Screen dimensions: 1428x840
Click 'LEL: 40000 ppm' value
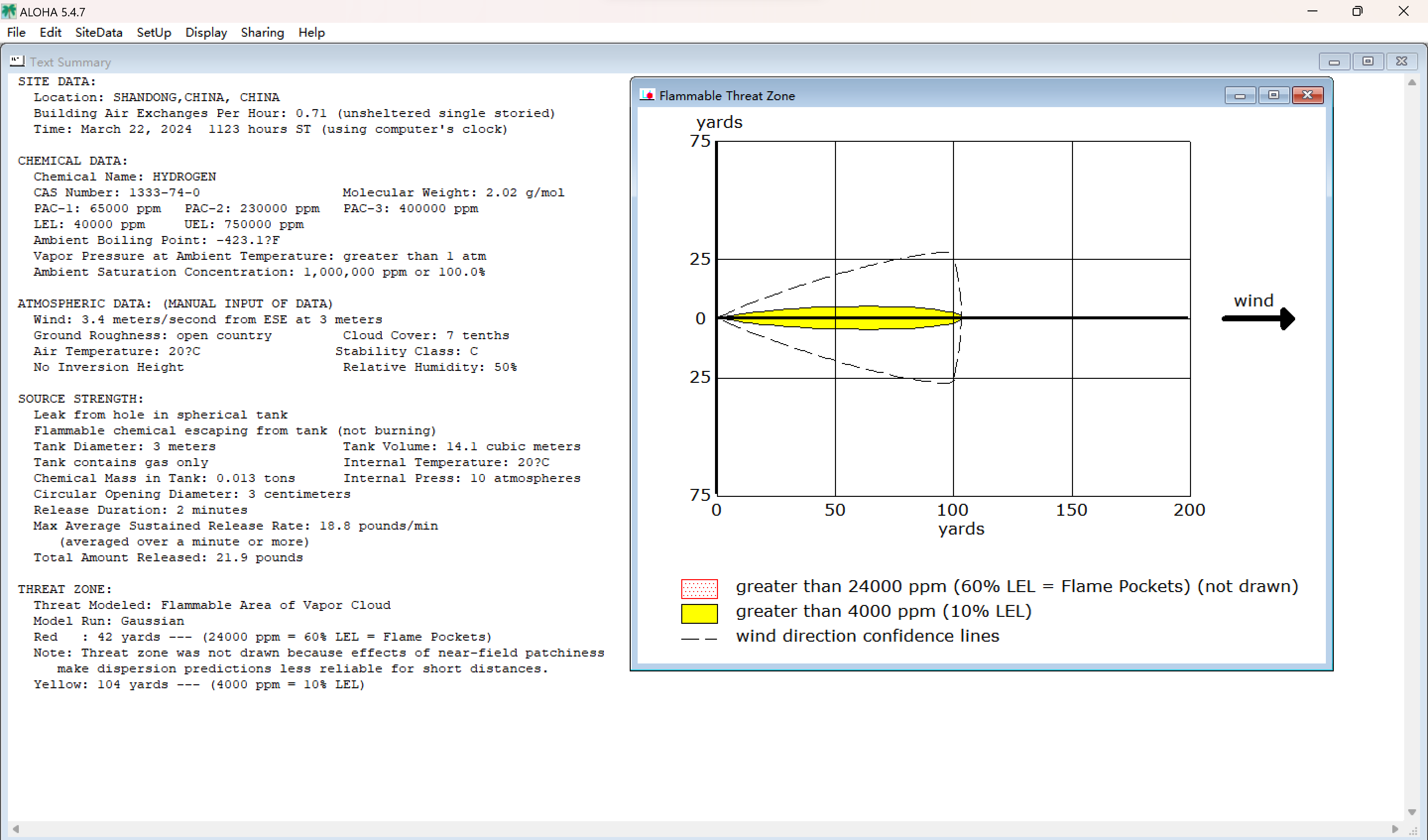point(89,225)
